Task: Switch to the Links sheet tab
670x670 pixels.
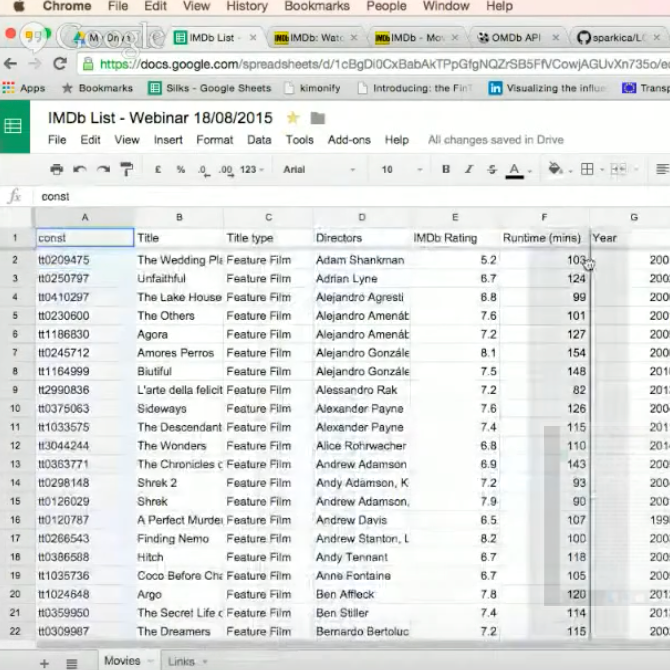Action: coord(182,662)
